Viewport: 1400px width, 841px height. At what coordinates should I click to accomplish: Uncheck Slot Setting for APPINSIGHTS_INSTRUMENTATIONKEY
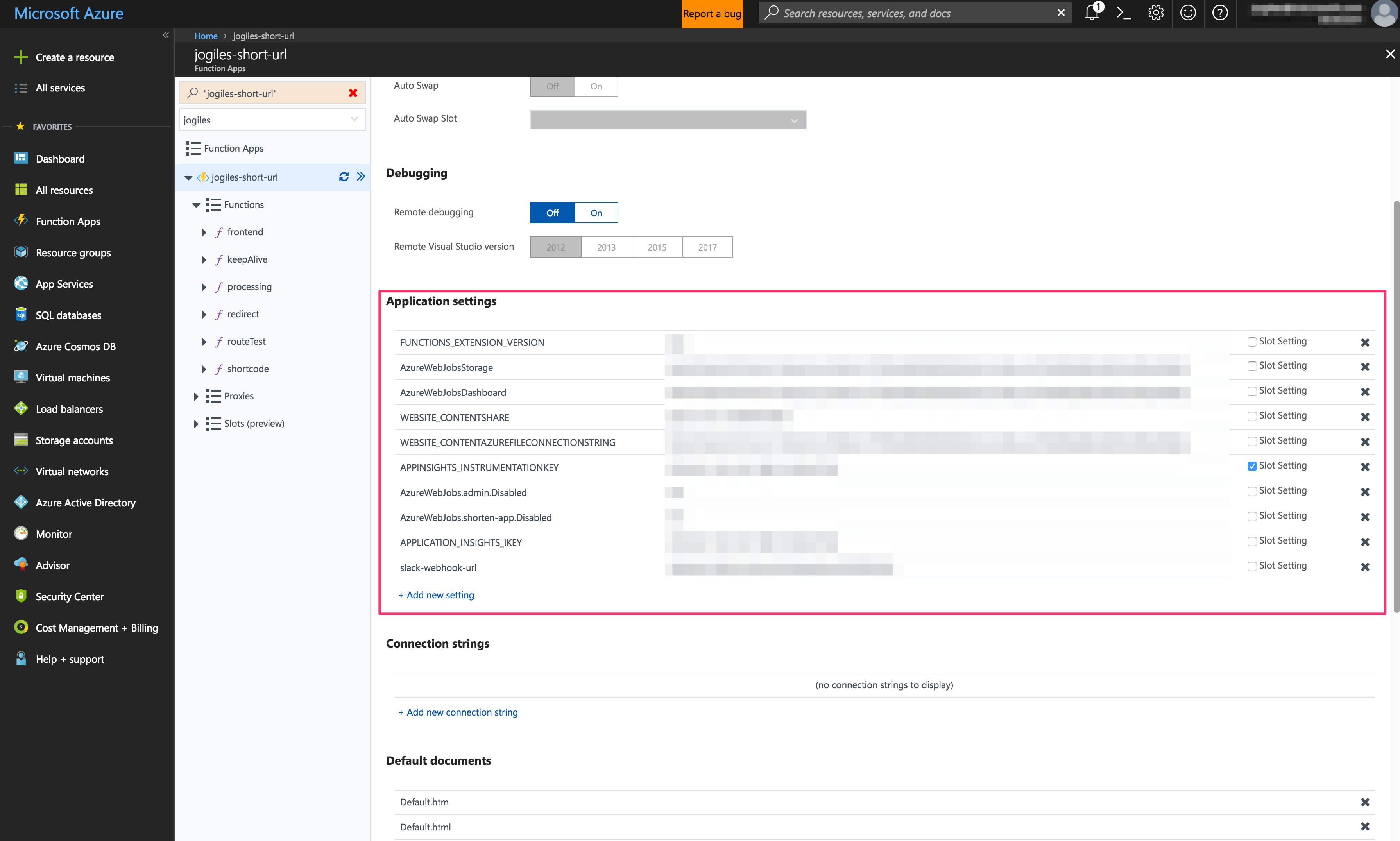[x=1251, y=466]
